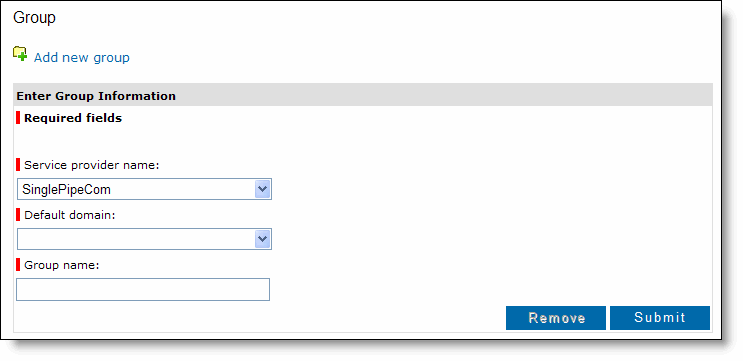Expand the arrow of the SinglePipeCom dropdown

coord(263,190)
